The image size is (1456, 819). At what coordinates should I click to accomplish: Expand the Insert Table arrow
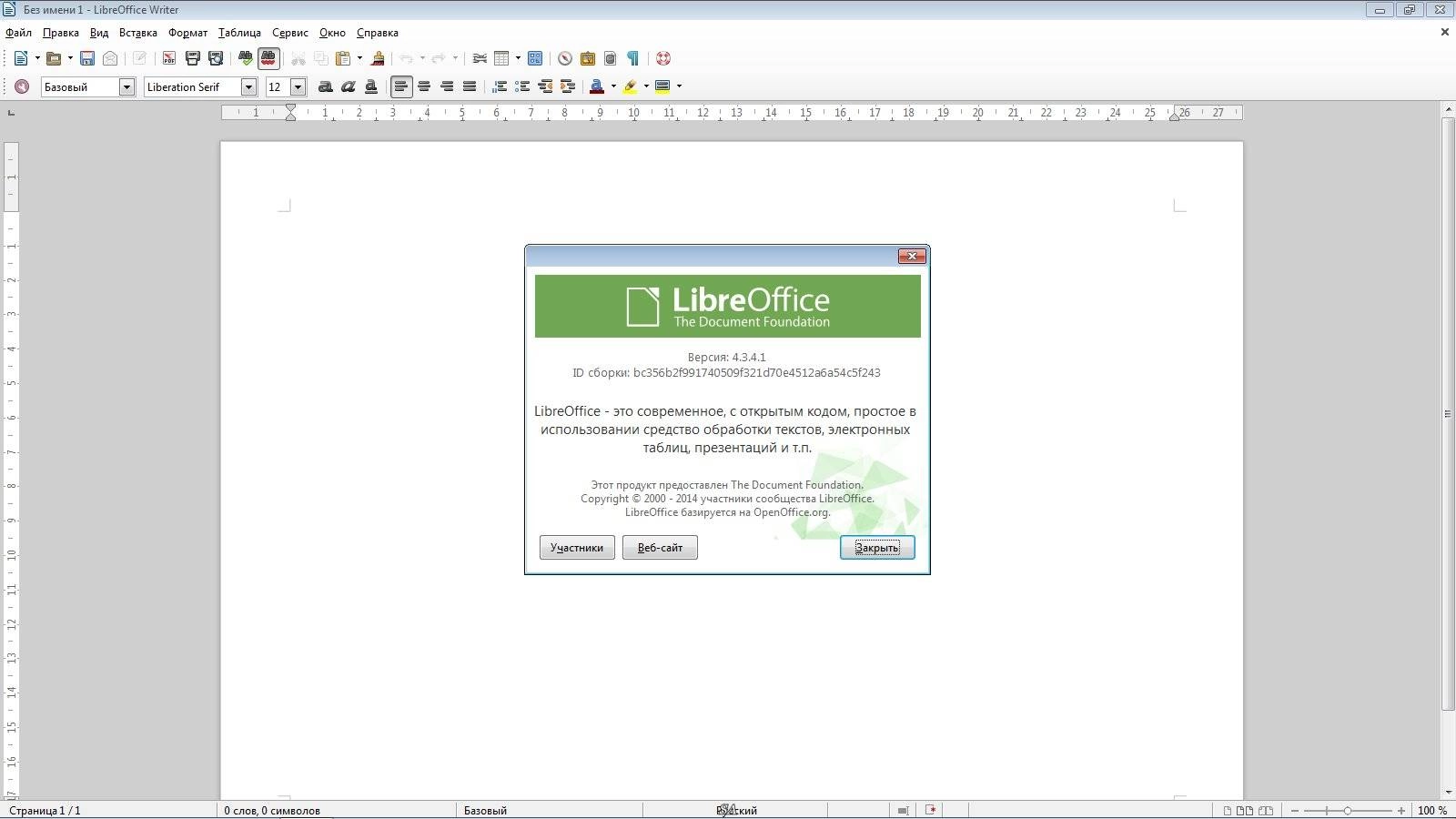[518, 58]
